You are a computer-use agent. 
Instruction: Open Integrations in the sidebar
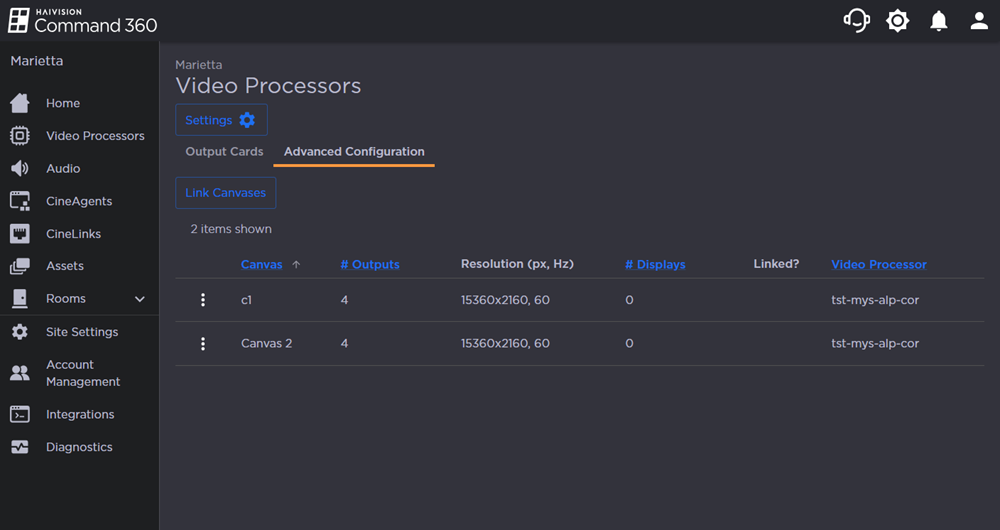(x=79, y=414)
